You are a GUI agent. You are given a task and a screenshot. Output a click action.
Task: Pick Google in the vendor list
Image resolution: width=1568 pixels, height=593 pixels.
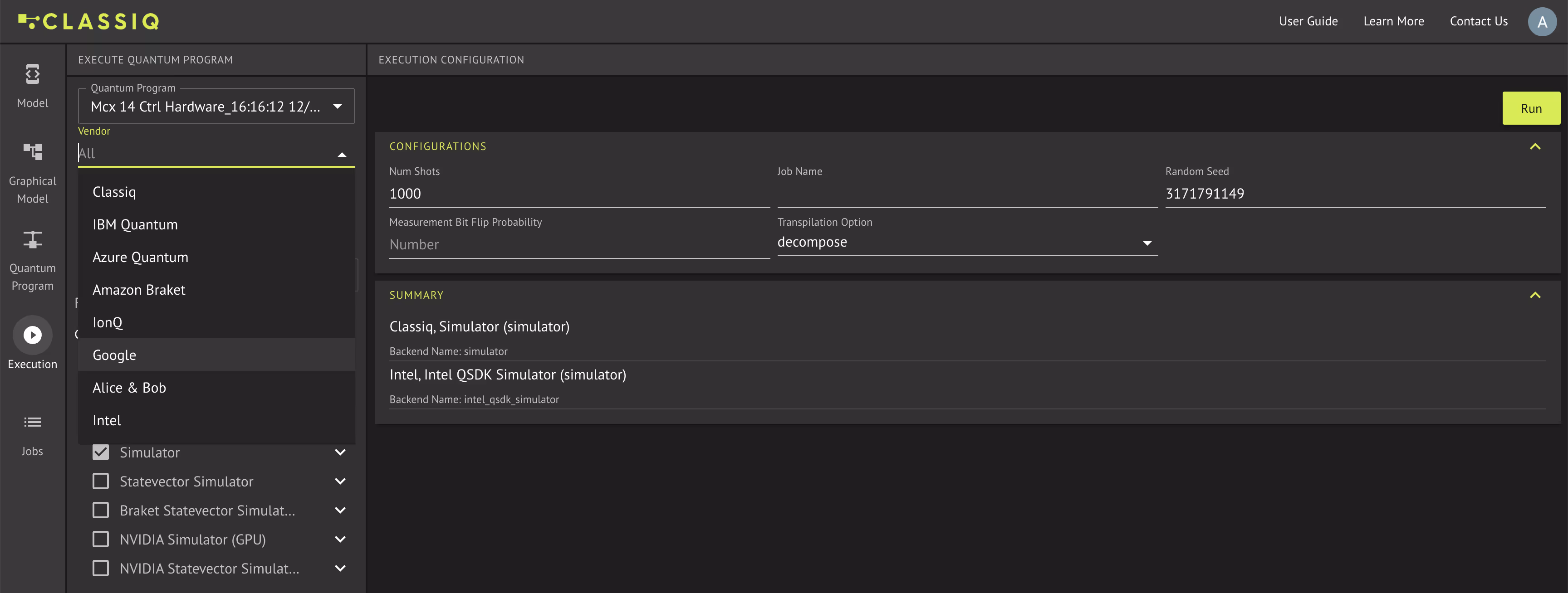click(216, 355)
